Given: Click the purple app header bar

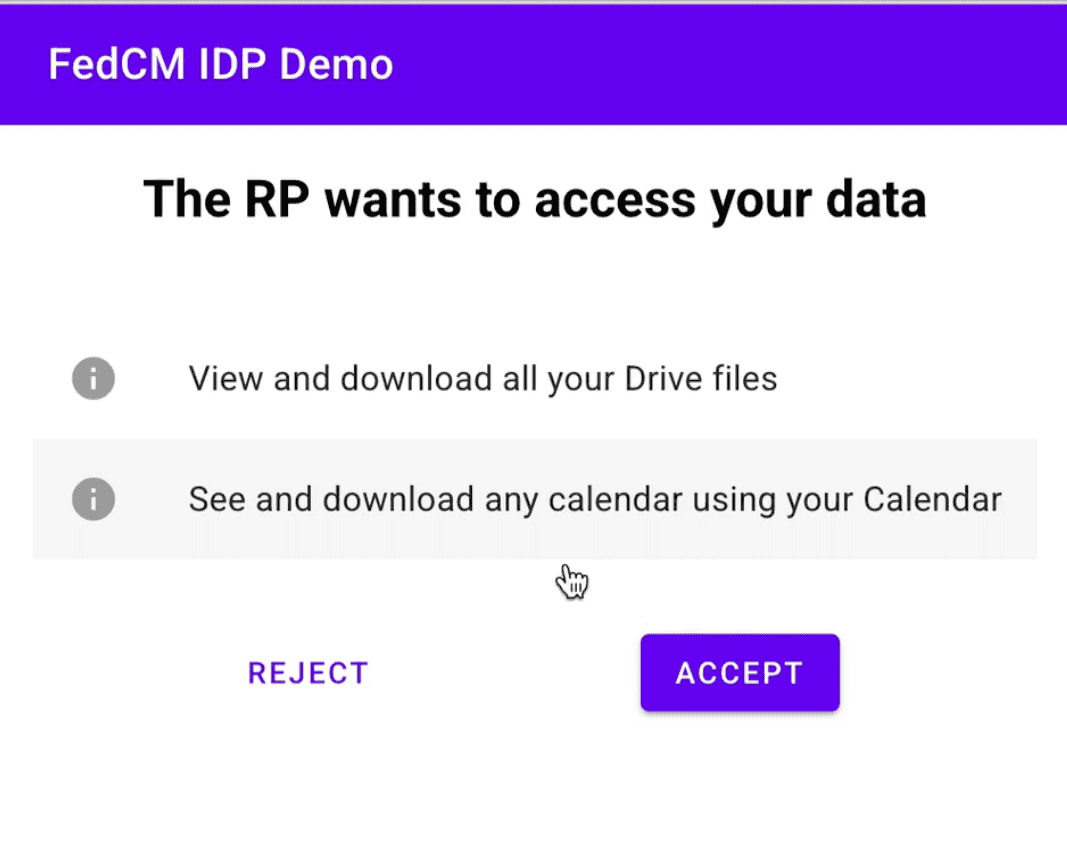Looking at the screenshot, I should click(533, 64).
